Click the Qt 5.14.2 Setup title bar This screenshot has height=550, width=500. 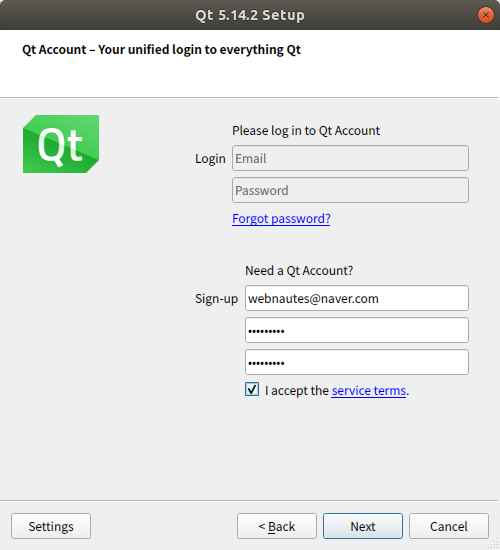pyautogui.click(x=250, y=15)
